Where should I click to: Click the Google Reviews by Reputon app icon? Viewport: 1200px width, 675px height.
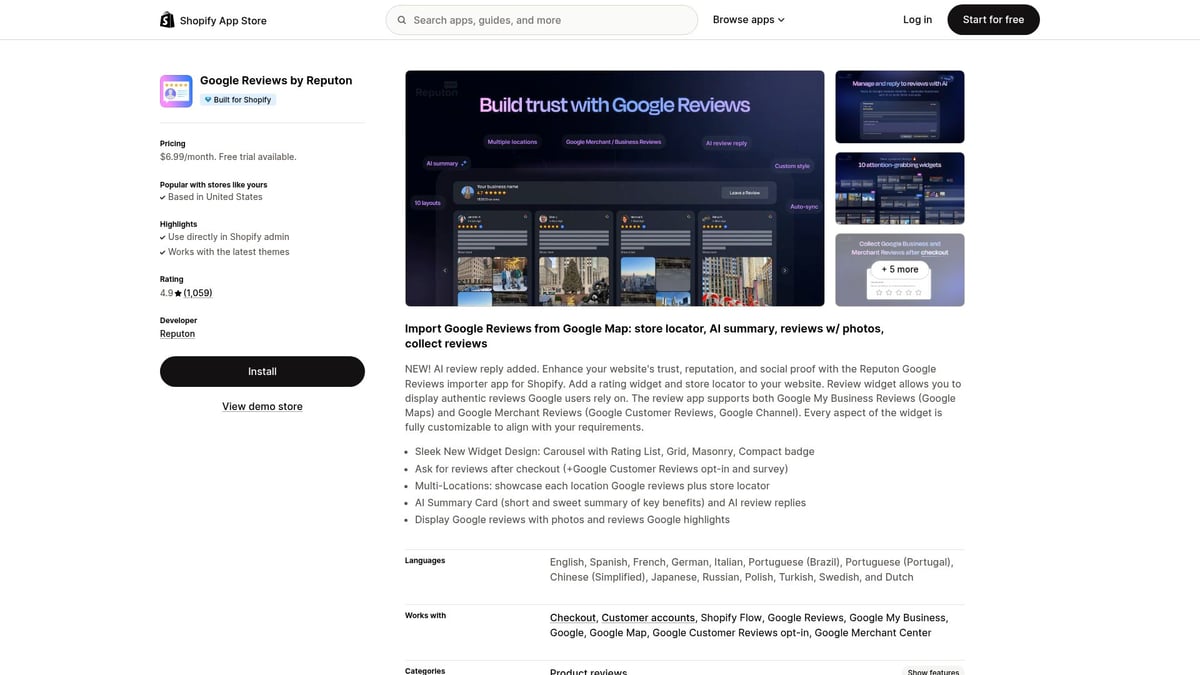(176, 91)
